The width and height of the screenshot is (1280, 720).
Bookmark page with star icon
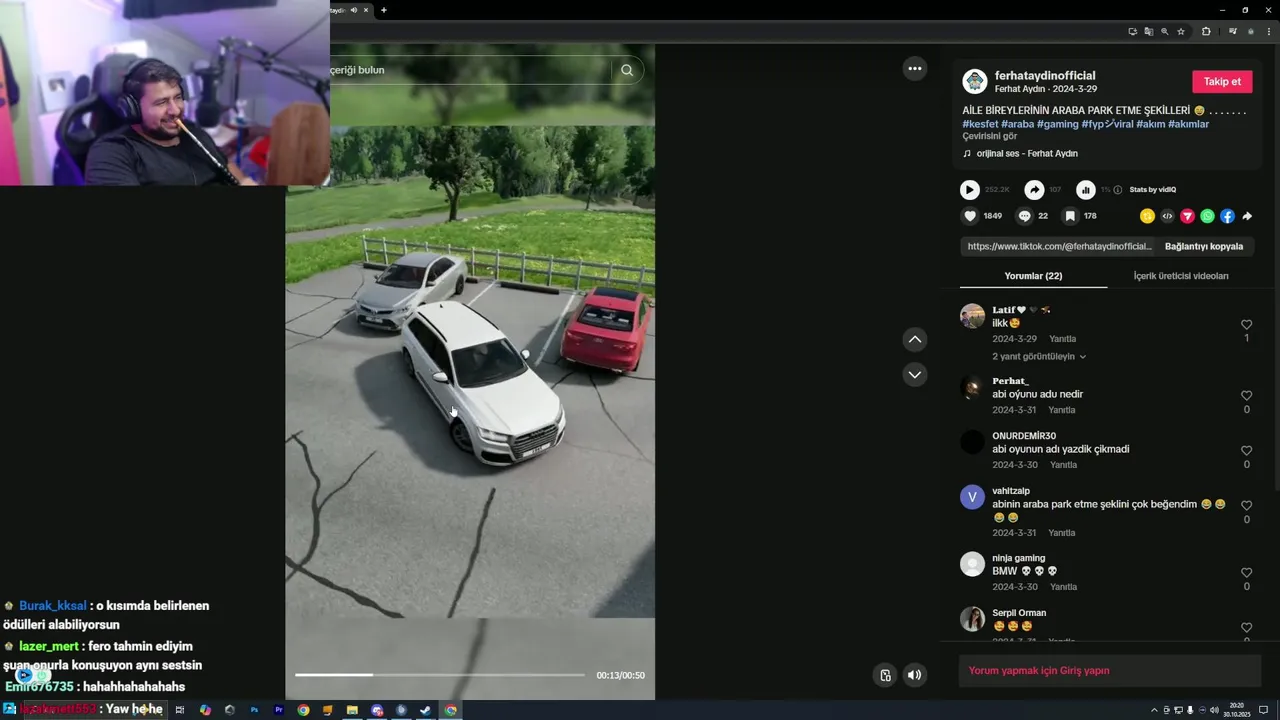coord(1181,31)
